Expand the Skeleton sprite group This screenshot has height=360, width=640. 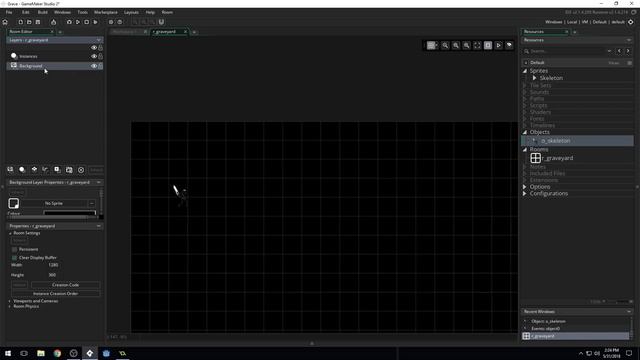click(x=534, y=78)
